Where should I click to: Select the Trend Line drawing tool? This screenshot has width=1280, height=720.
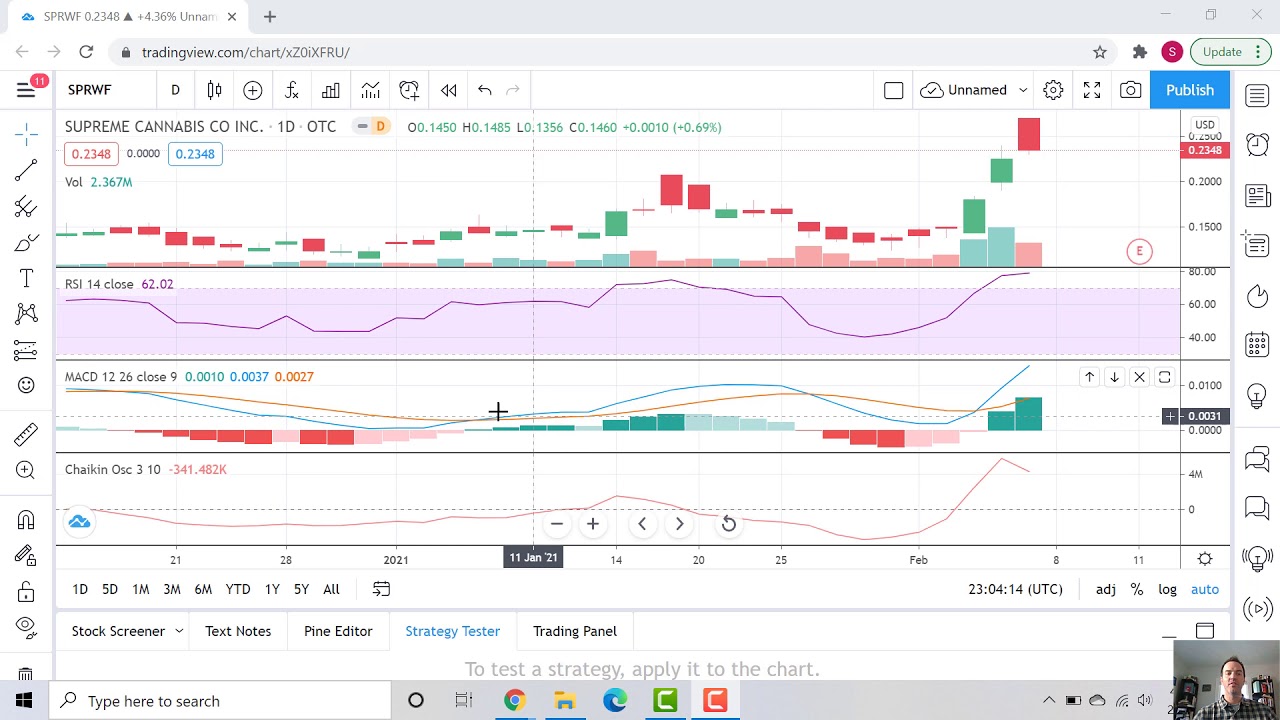coord(26,170)
